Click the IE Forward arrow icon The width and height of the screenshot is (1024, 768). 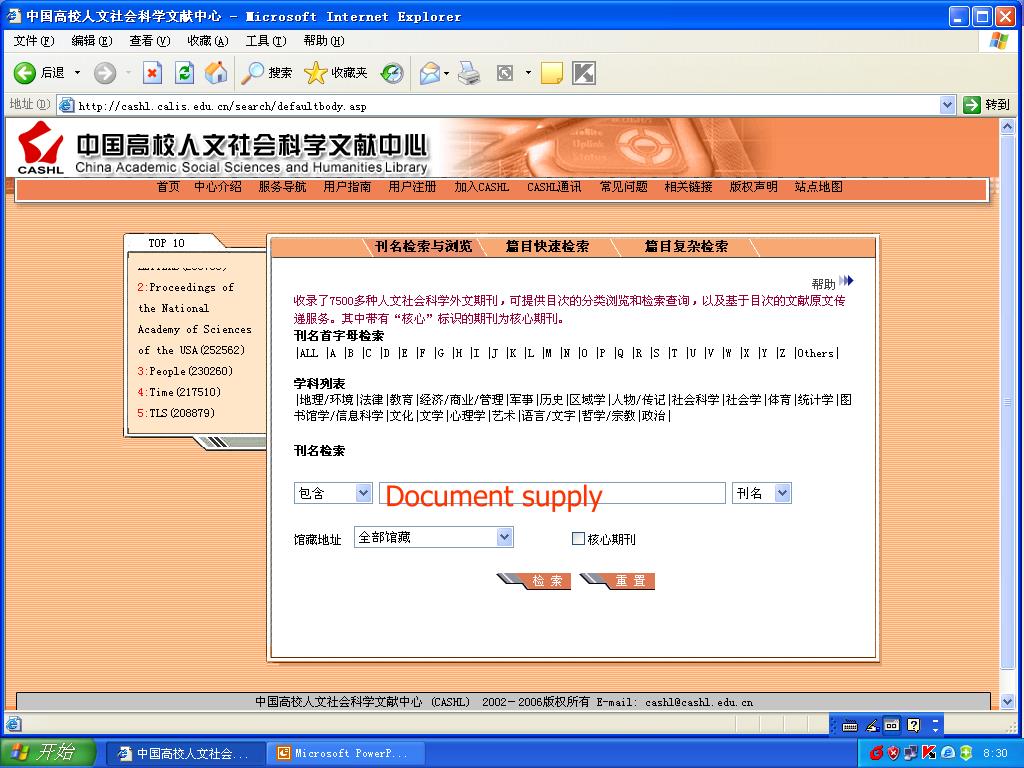104,72
